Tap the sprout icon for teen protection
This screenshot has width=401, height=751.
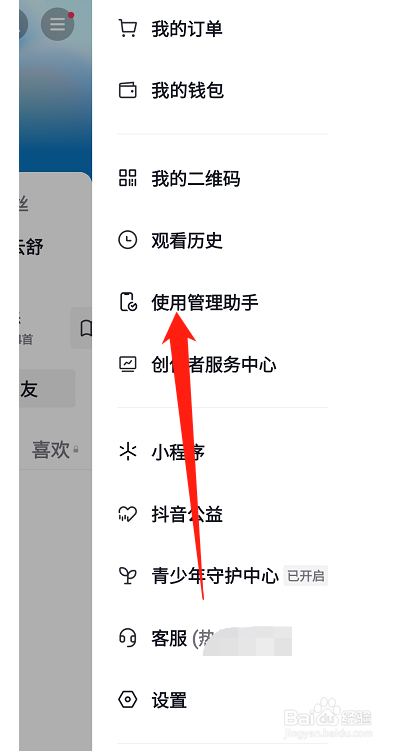tap(127, 576)
